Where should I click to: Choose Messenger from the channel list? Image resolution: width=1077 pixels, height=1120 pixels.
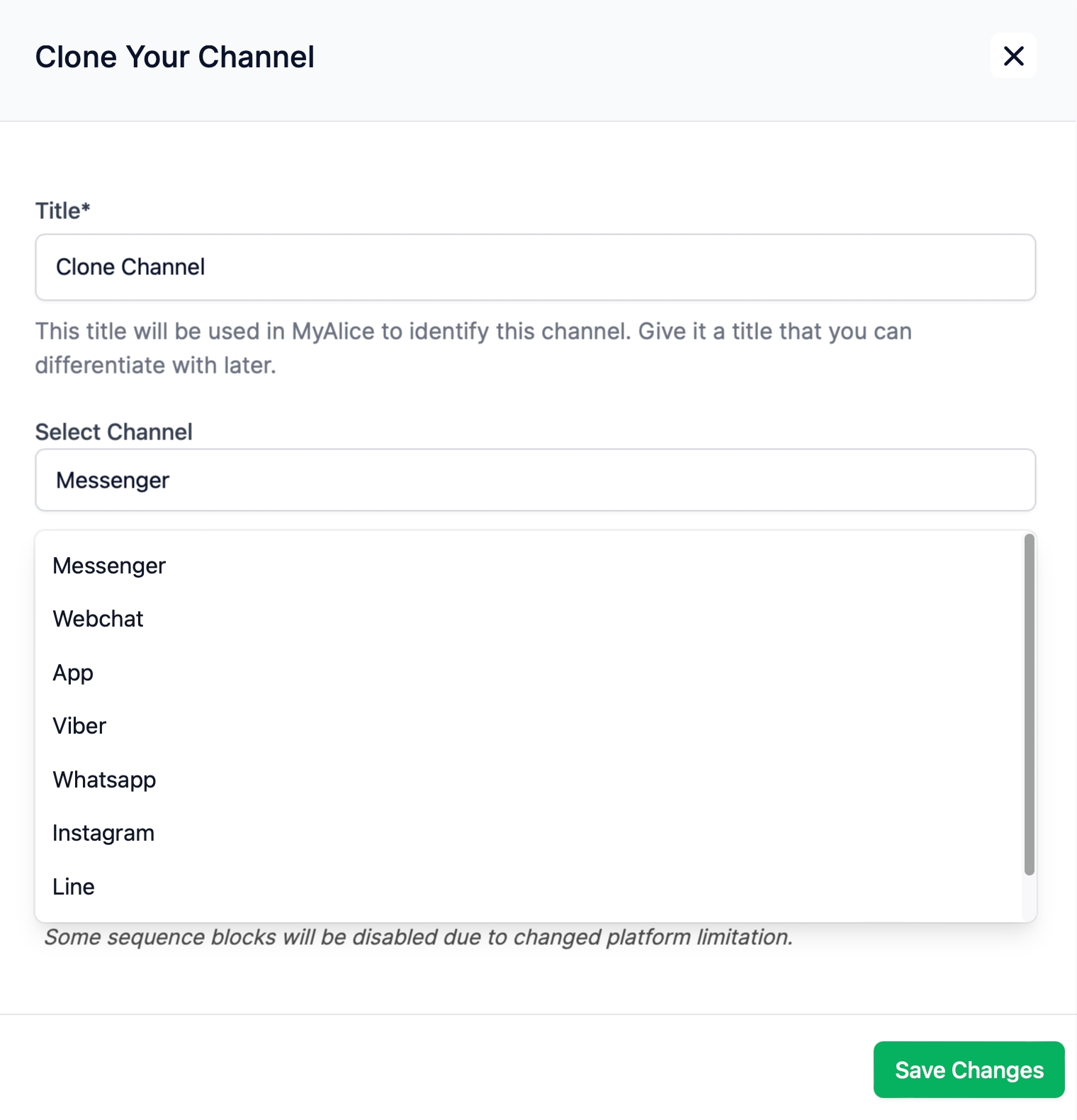(x=529, y=566)
